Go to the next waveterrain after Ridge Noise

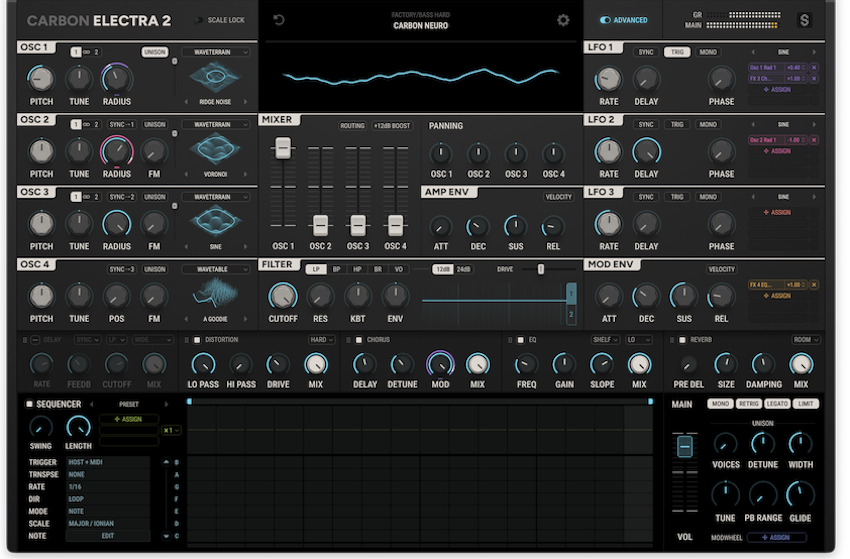coord(245,102)
